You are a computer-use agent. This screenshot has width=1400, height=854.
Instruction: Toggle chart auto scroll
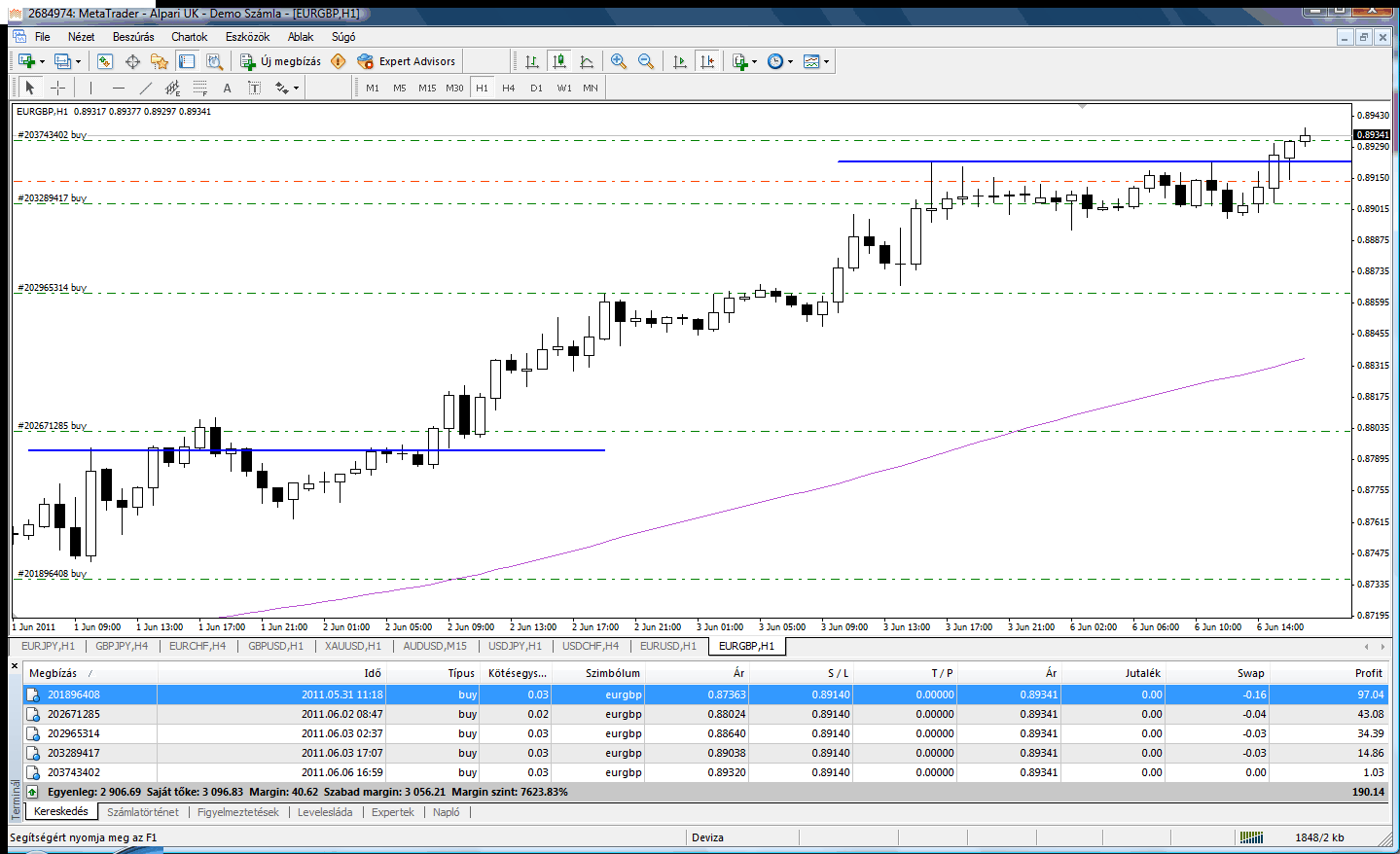pyautogui.click(x=680, y=61)
